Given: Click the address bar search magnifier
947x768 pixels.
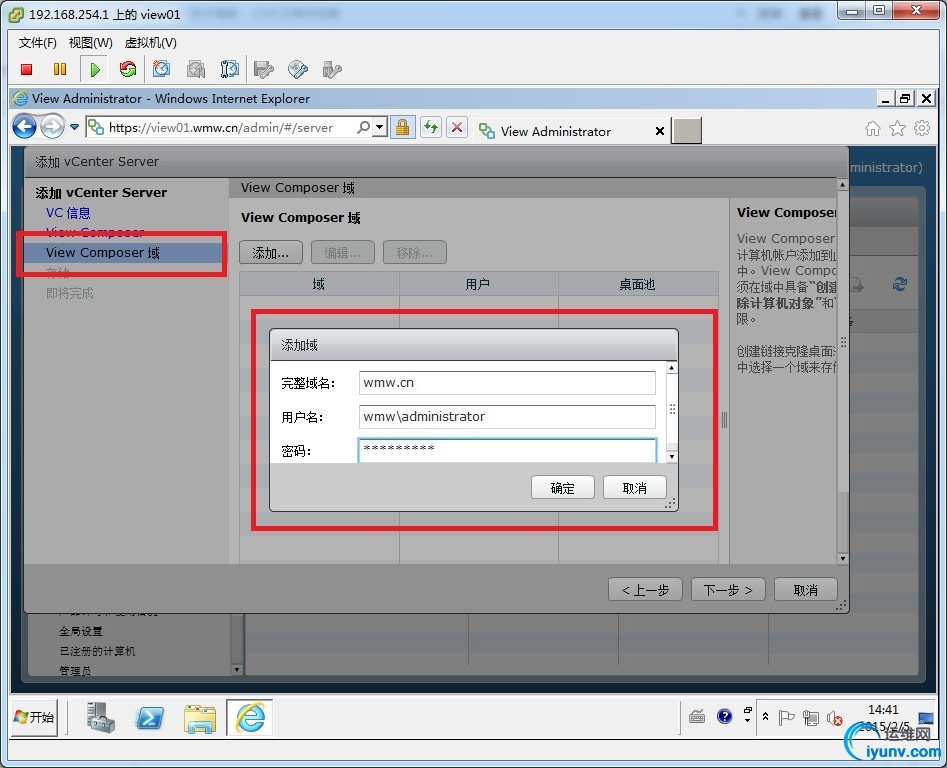Looking at the screenshot, I should pos(363,127).
